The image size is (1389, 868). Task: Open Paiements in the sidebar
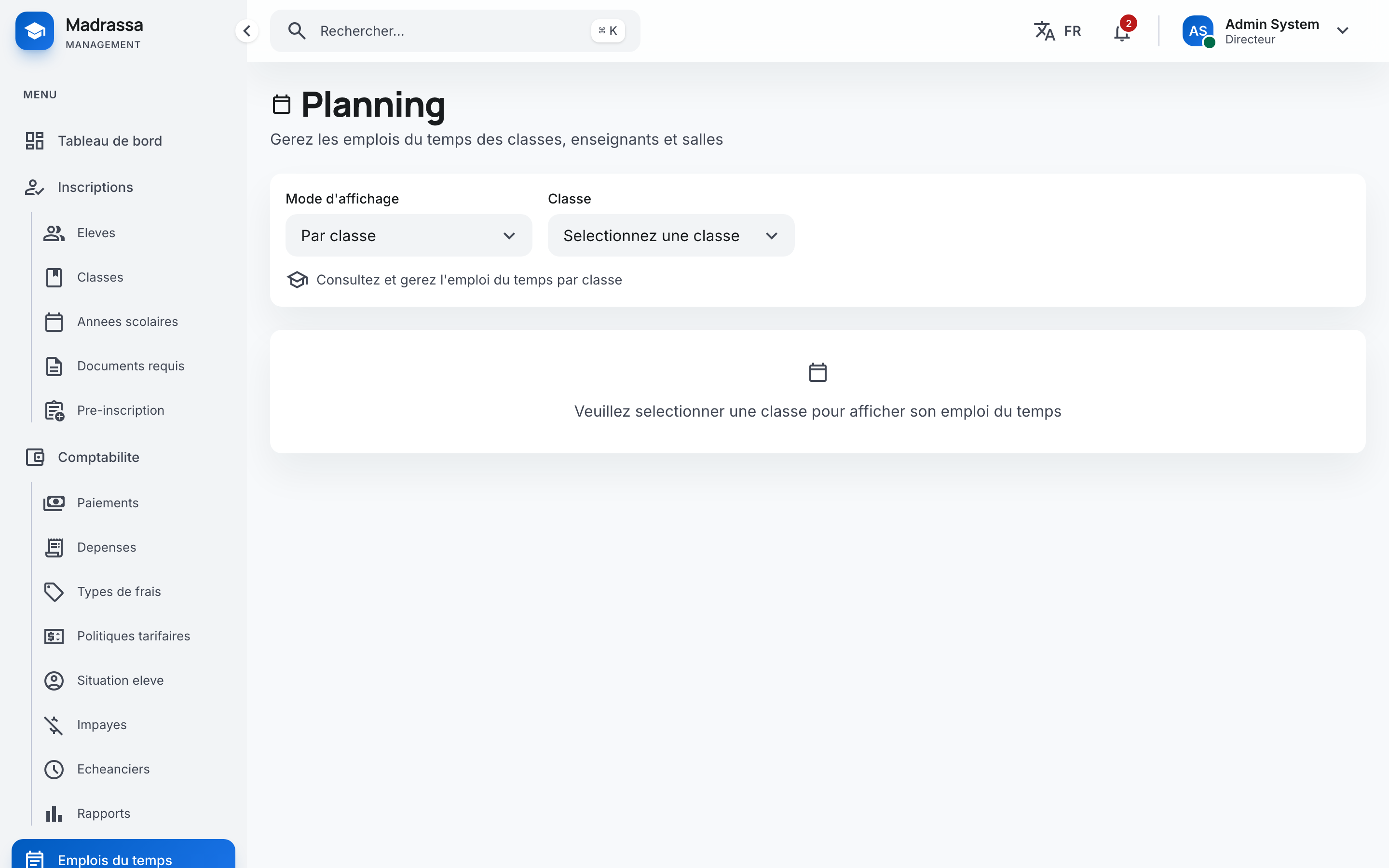[x=108, y=503]
